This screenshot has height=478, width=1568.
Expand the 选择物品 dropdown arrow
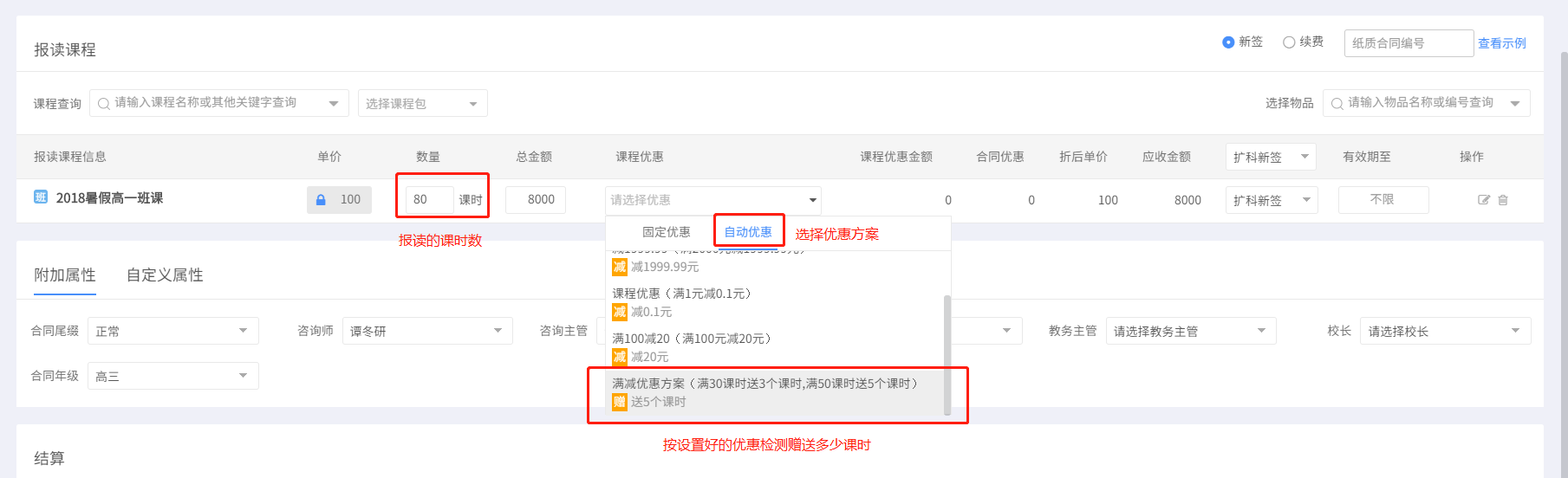1515,104
